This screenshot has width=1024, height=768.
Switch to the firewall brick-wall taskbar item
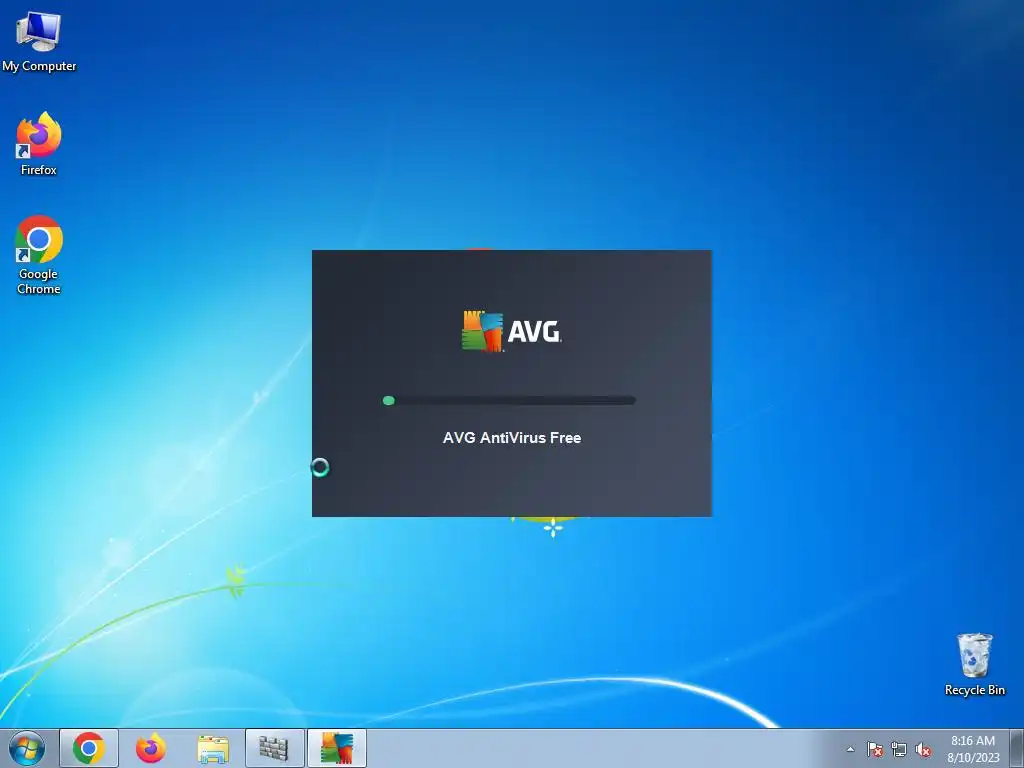click(x=274, y=748)
